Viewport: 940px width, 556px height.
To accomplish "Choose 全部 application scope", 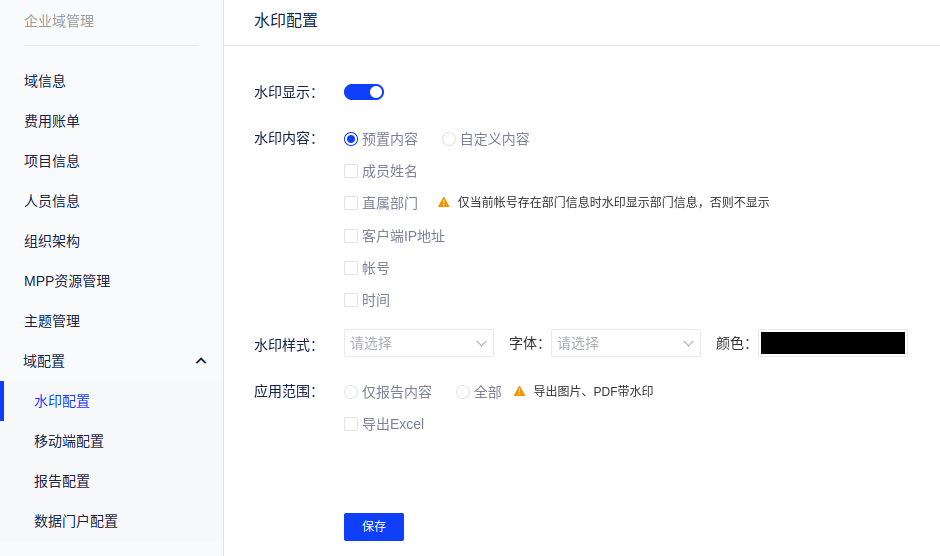I will tap(463, 392).
